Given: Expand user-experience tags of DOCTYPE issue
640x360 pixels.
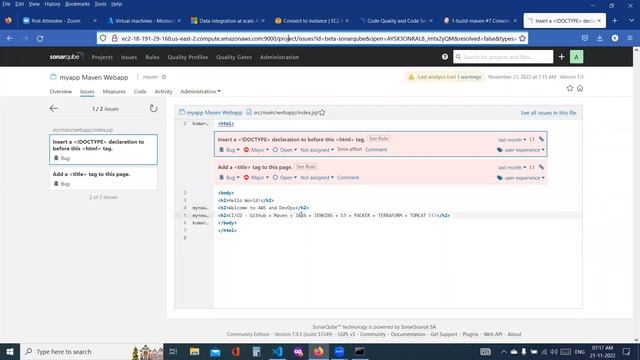Looking at the screenshot, I should [x=521, y=150].
